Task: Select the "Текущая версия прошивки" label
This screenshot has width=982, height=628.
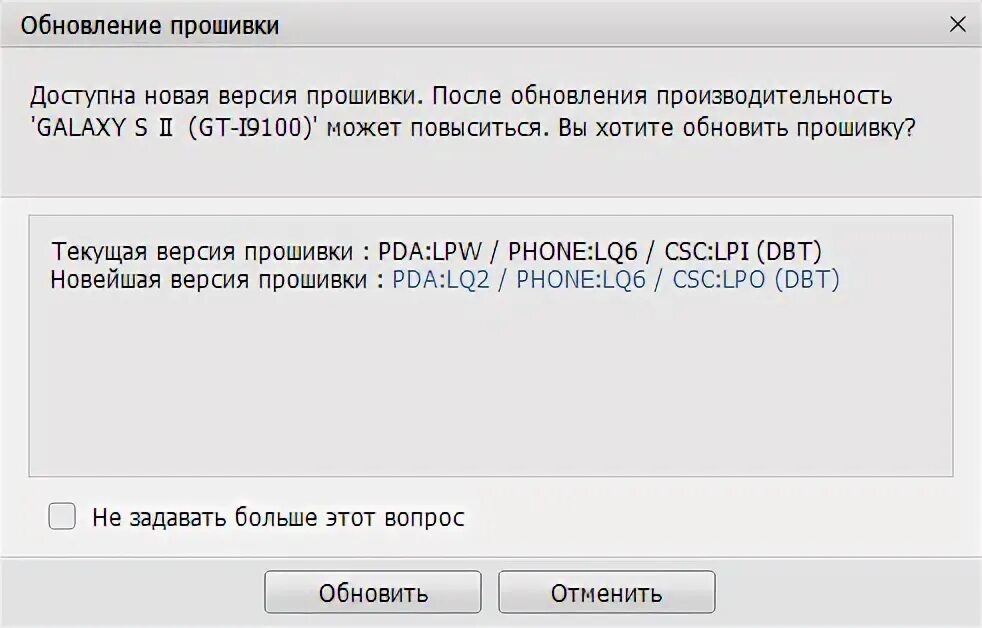Action: click(x=202, y=252)
